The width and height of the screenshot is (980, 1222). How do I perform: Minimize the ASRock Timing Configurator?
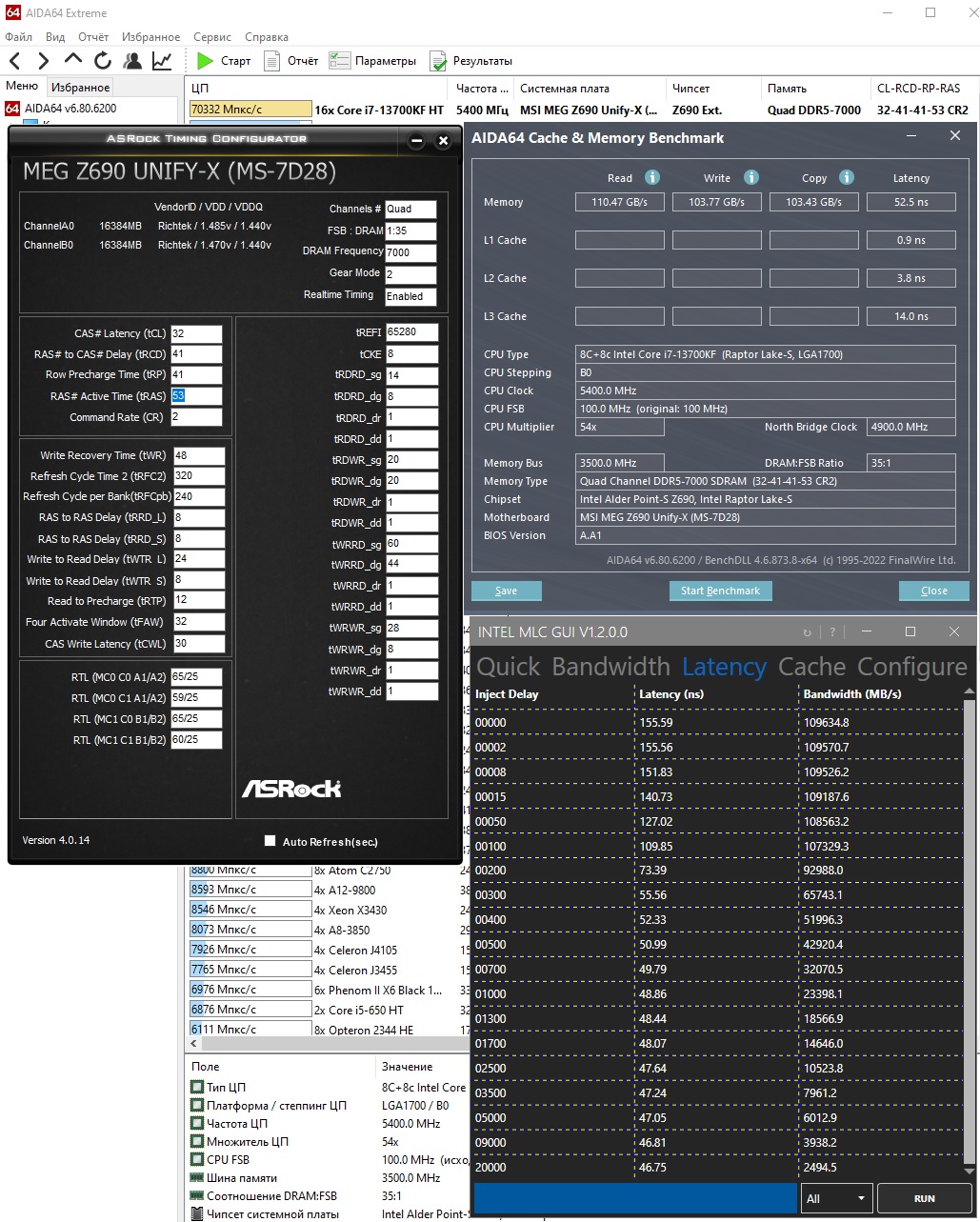(x=416, y=141)
